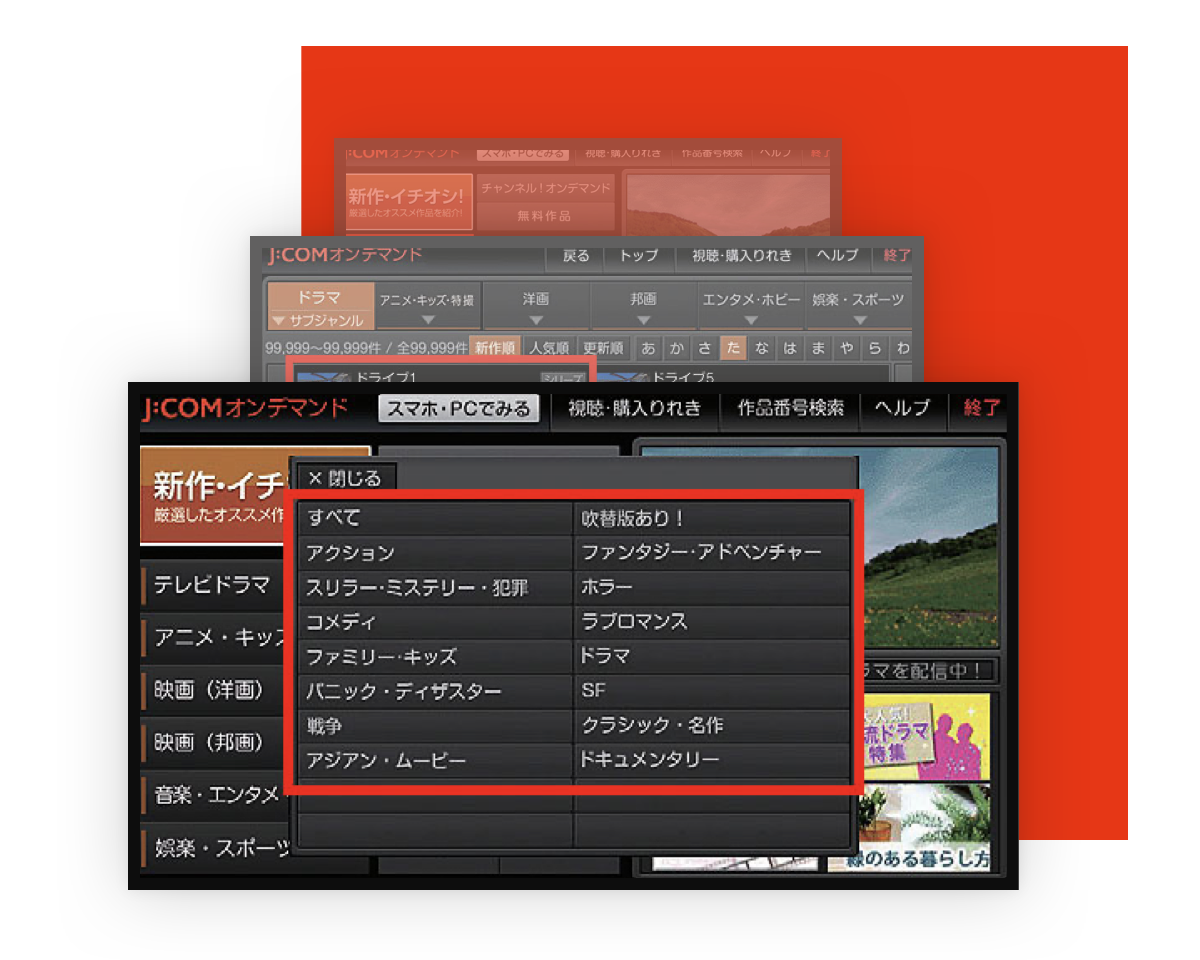Filter by kana た
This screenshot has width=1200, height=960.
(x=733, y=349)
